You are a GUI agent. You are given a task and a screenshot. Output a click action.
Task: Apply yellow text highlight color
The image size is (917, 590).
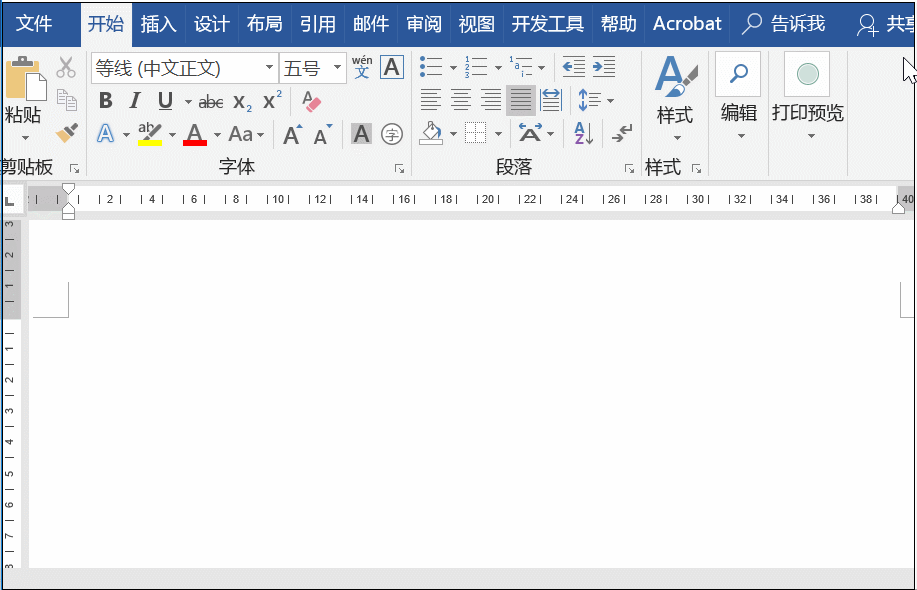point(150,134)
